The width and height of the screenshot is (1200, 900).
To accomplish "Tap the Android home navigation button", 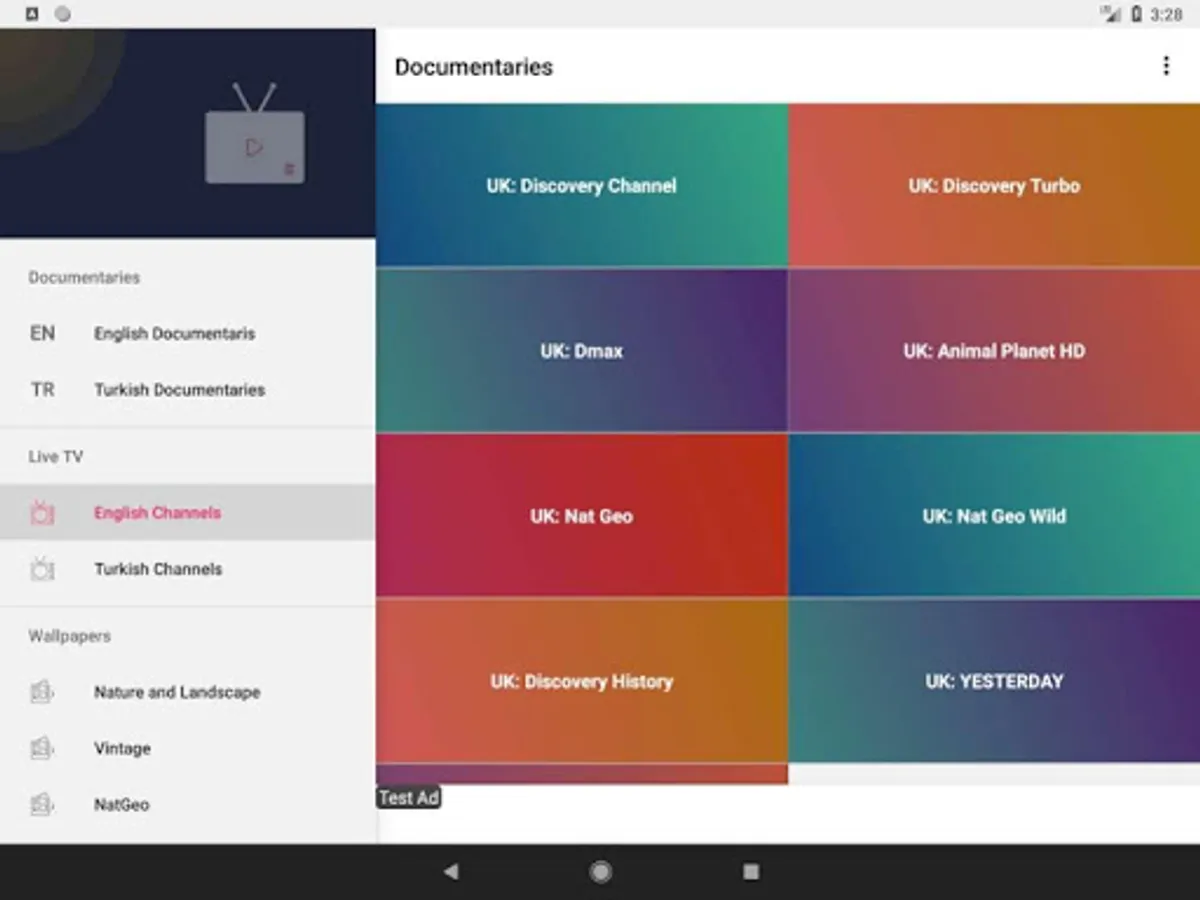I will click(x=600, y=872).
